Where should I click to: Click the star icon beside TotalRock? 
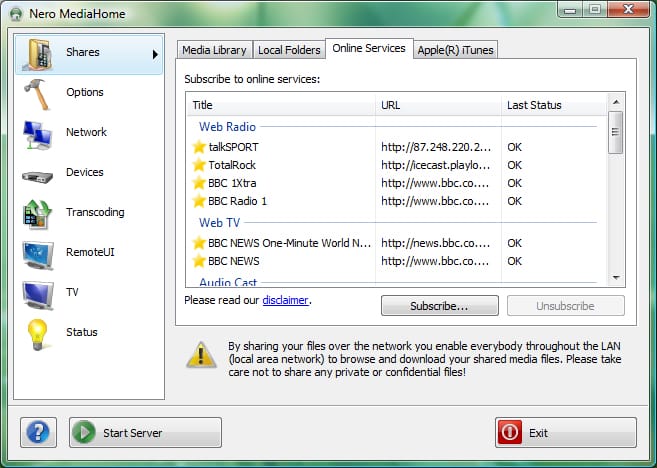pyautogui.click(x=199, y=165)
